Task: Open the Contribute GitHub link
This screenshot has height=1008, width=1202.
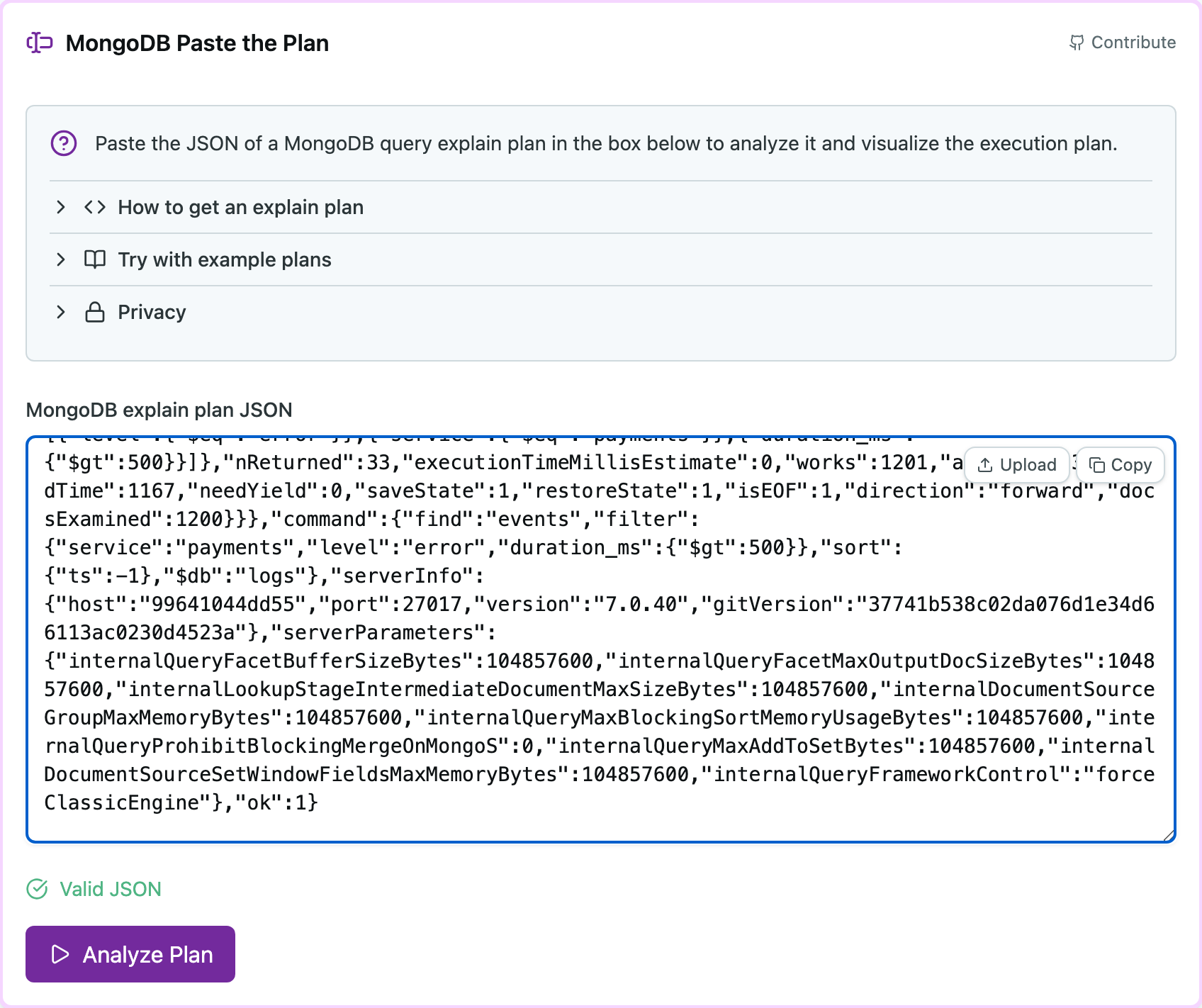Action: pyautogui.click(x=1123, y=43)
